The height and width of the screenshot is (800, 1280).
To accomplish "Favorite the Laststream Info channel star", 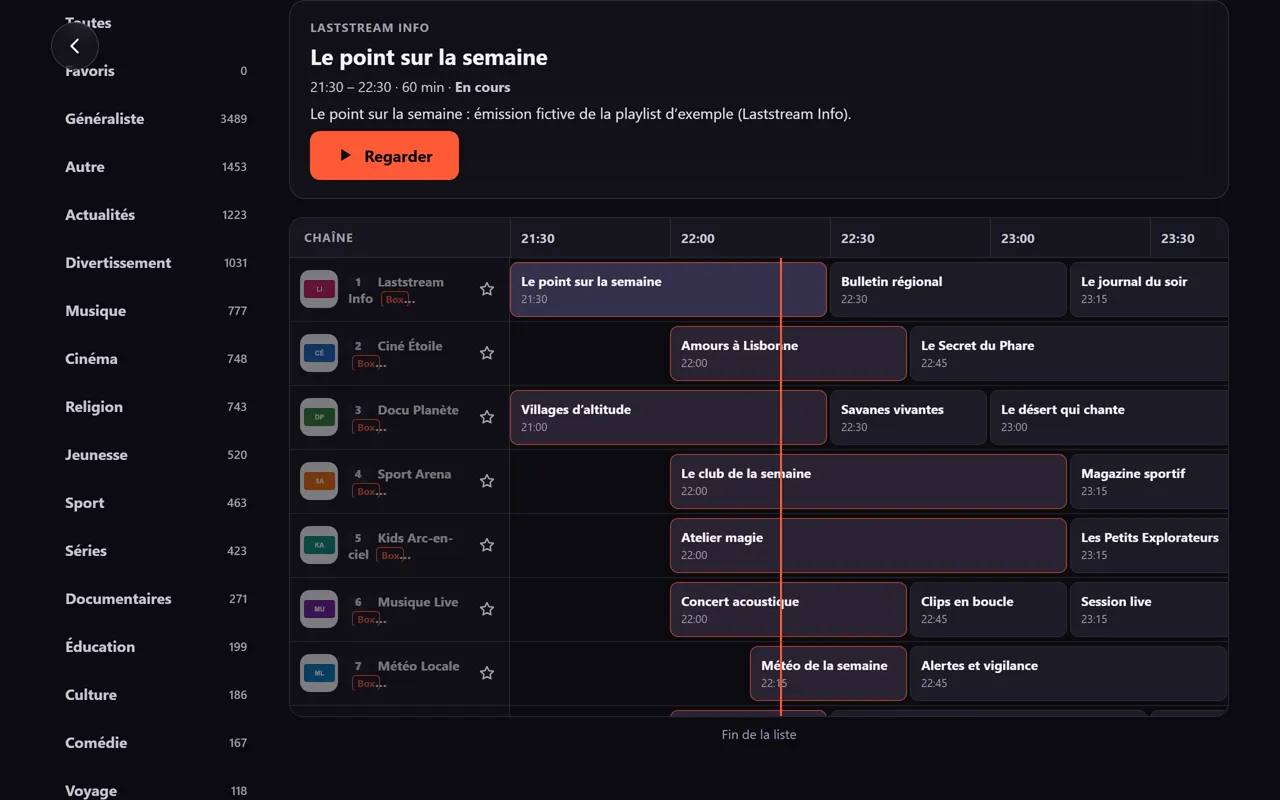I will (487, 289).
